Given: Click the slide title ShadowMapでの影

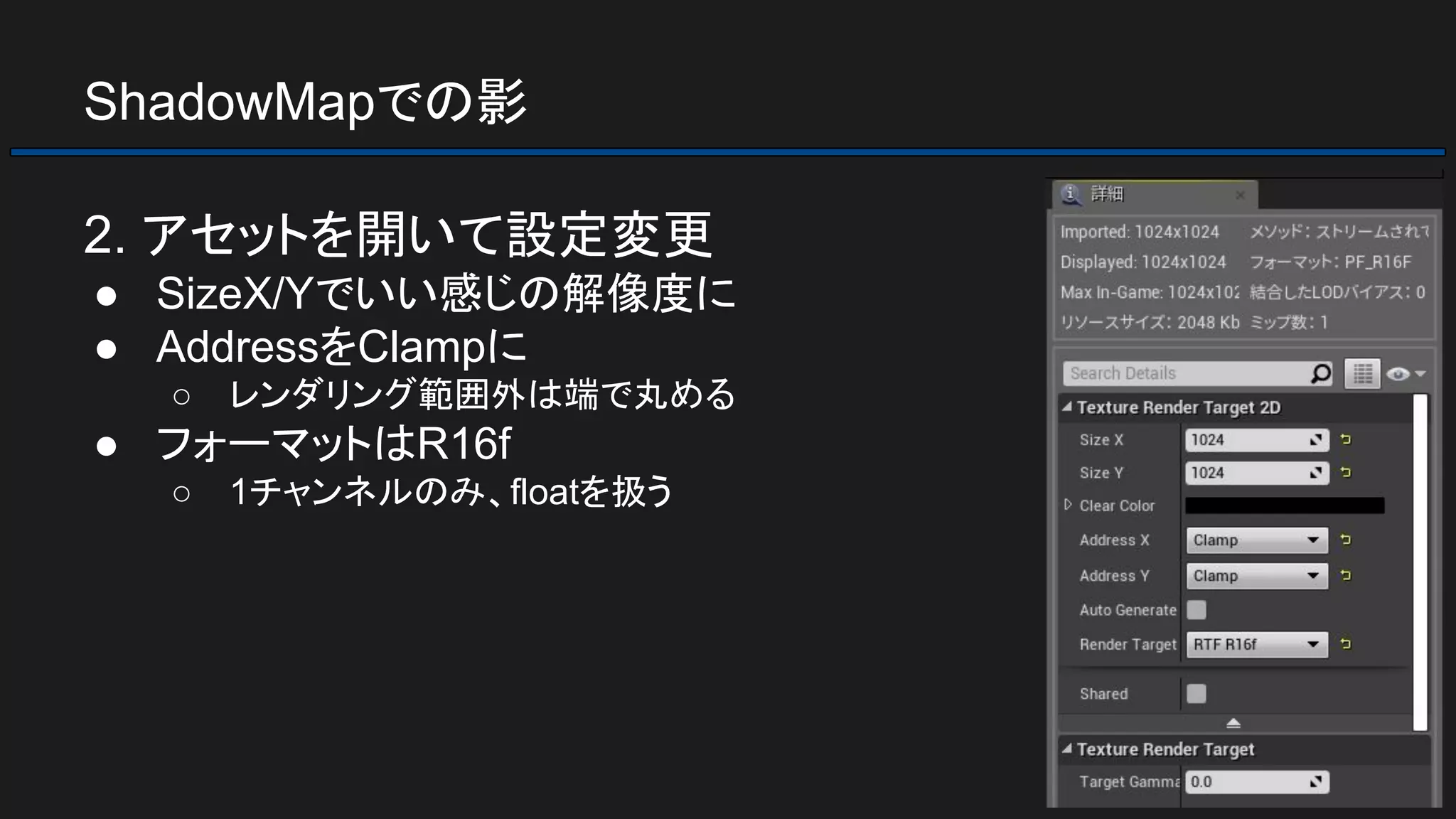Looking at the screenshot, I should pyautogui.click(x=306, y=102).
